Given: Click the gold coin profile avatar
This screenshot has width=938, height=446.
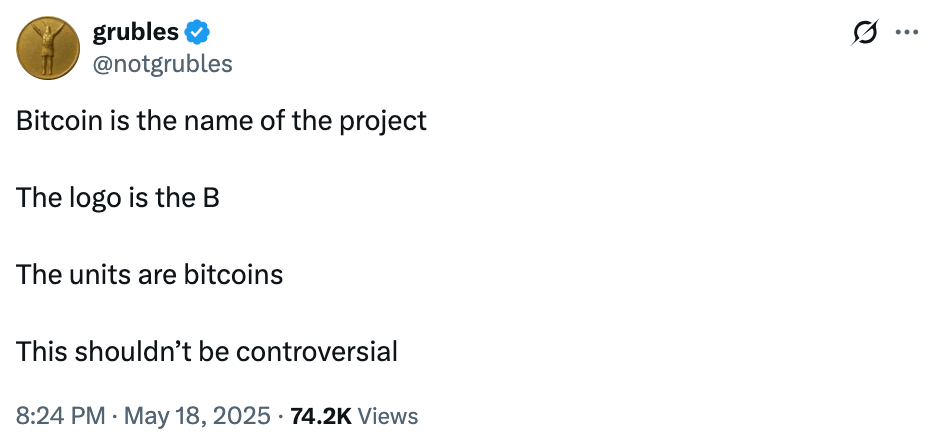Looking at the screenshot, I should 46,48.
